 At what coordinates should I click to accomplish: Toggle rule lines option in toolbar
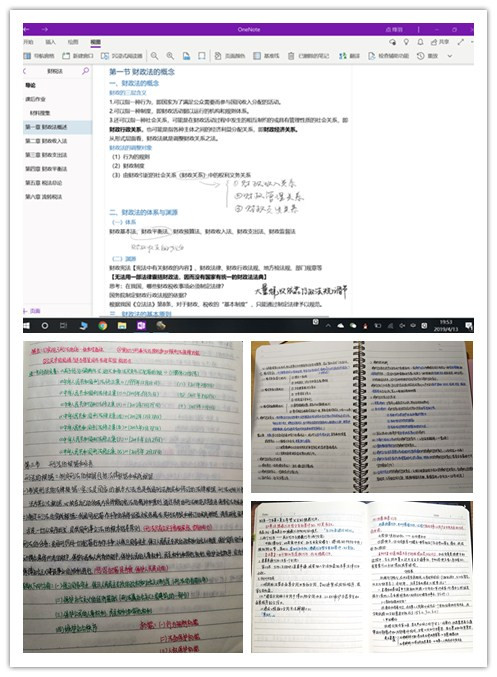point(266,56)
